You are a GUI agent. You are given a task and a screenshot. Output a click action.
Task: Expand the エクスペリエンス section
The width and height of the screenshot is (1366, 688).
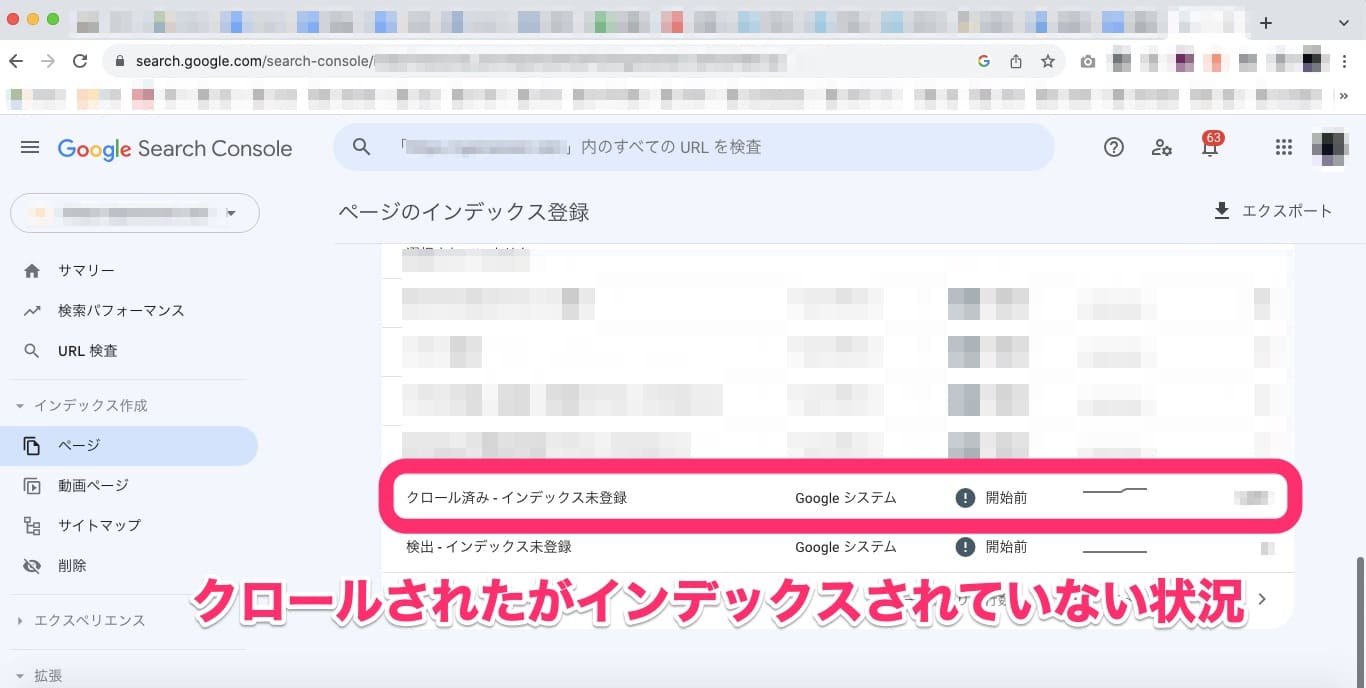pos(80,620)
